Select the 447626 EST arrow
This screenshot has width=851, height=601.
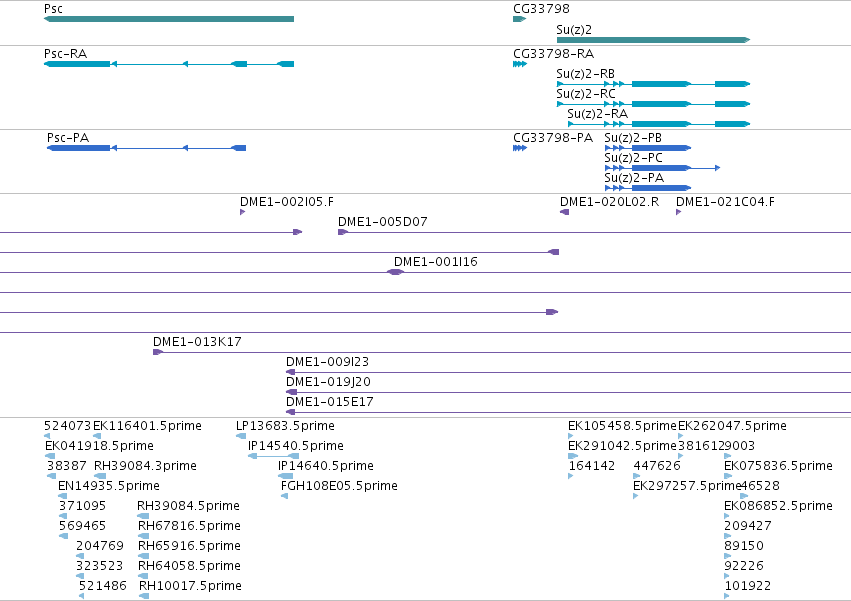(x=637, y=476)
